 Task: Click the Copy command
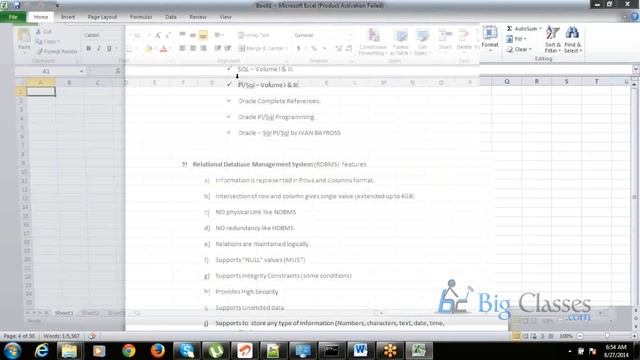pyautogui.click(x=48, y=41)
